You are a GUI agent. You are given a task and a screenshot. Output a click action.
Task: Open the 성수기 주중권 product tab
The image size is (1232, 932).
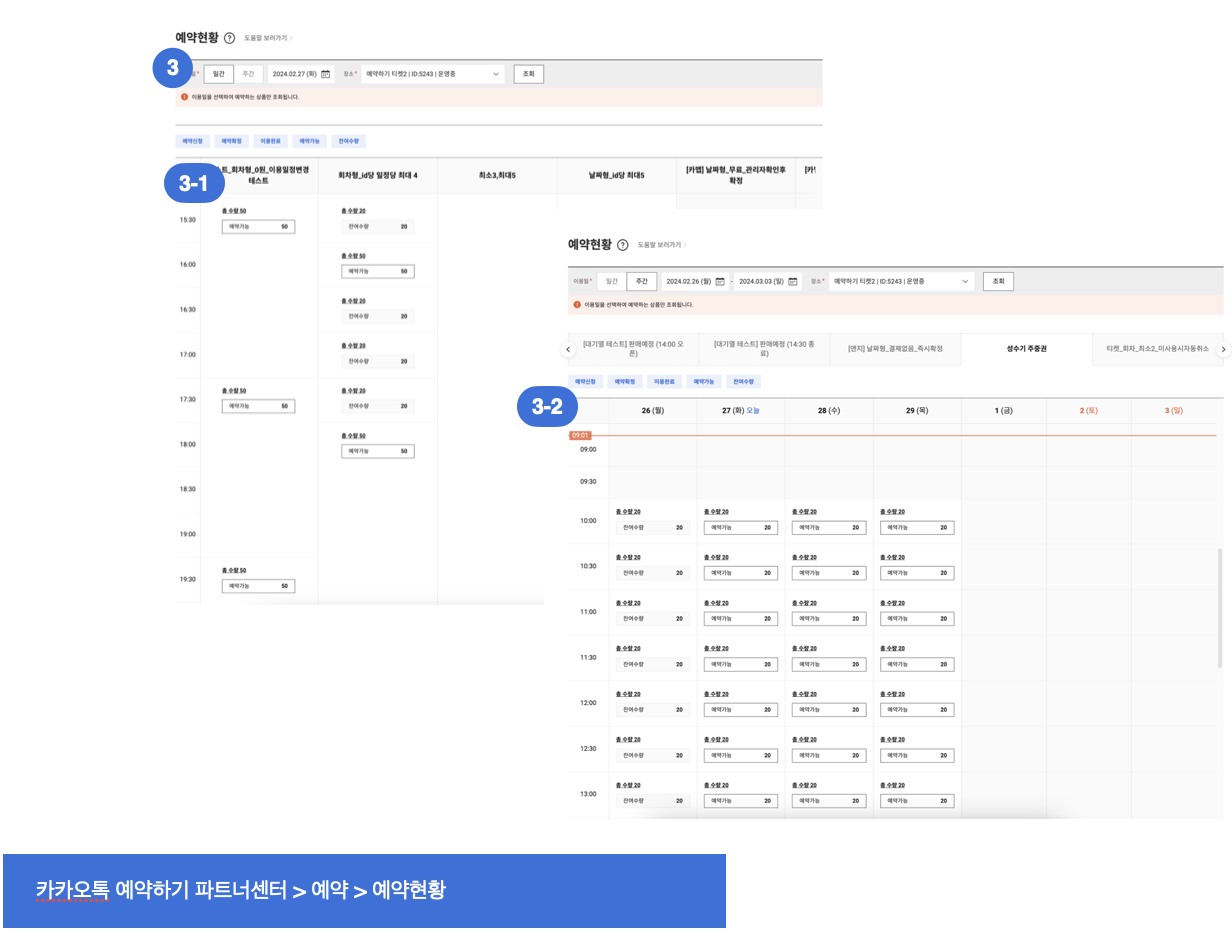point(1027,349)
